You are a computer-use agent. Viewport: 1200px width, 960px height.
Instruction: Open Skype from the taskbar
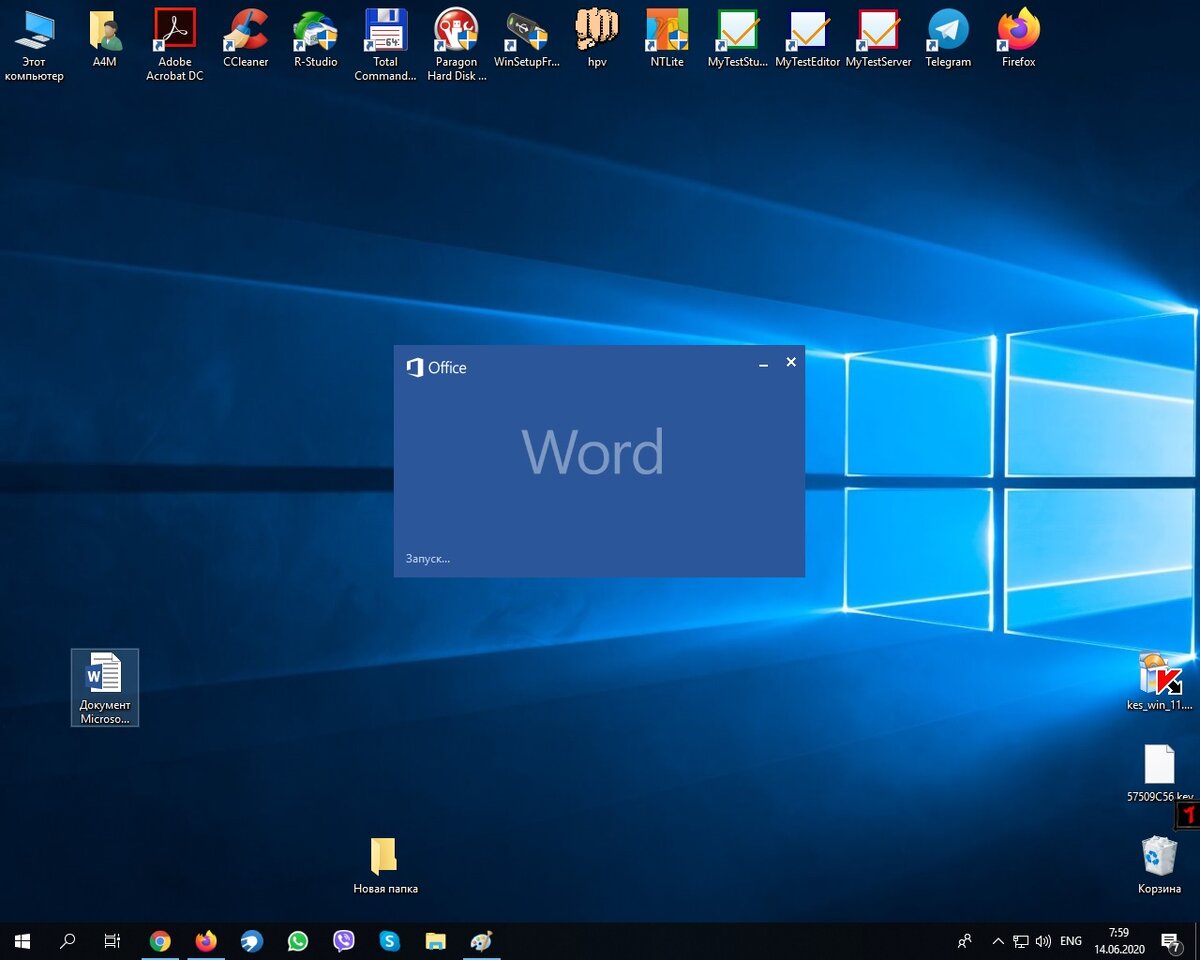pos(390,941)
